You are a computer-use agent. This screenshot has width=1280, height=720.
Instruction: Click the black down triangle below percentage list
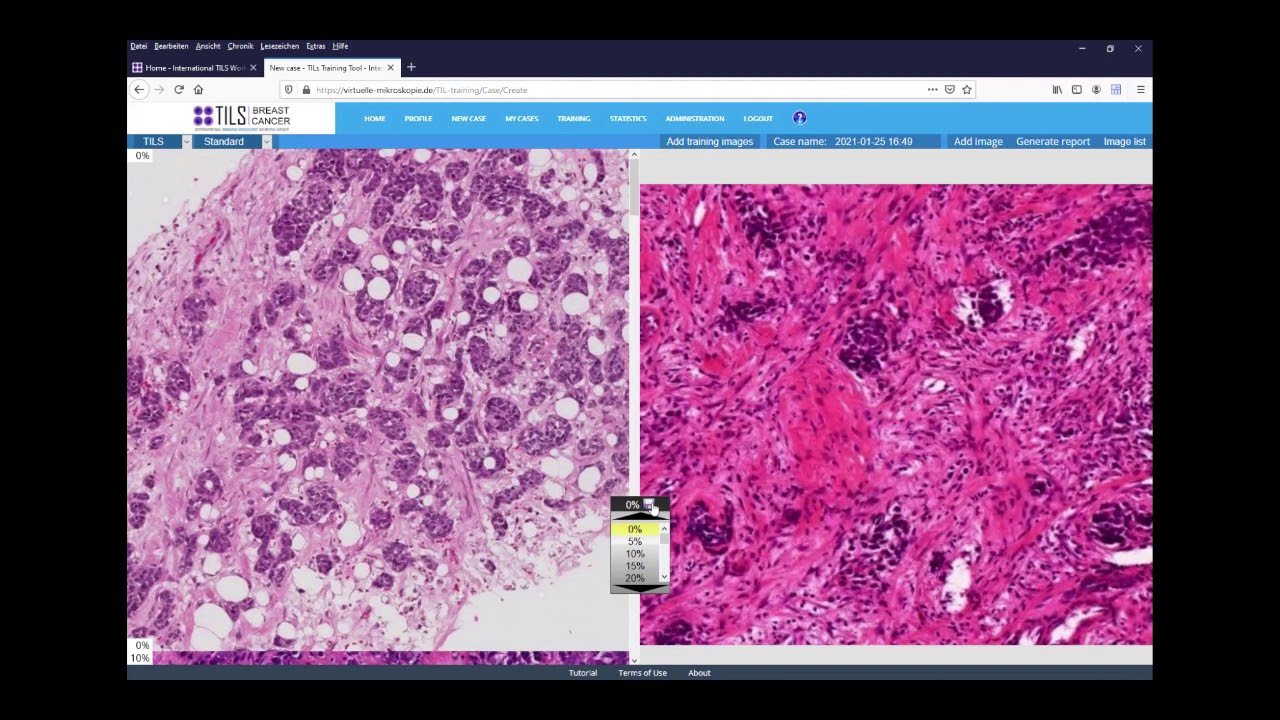click(x=640, y=589)
